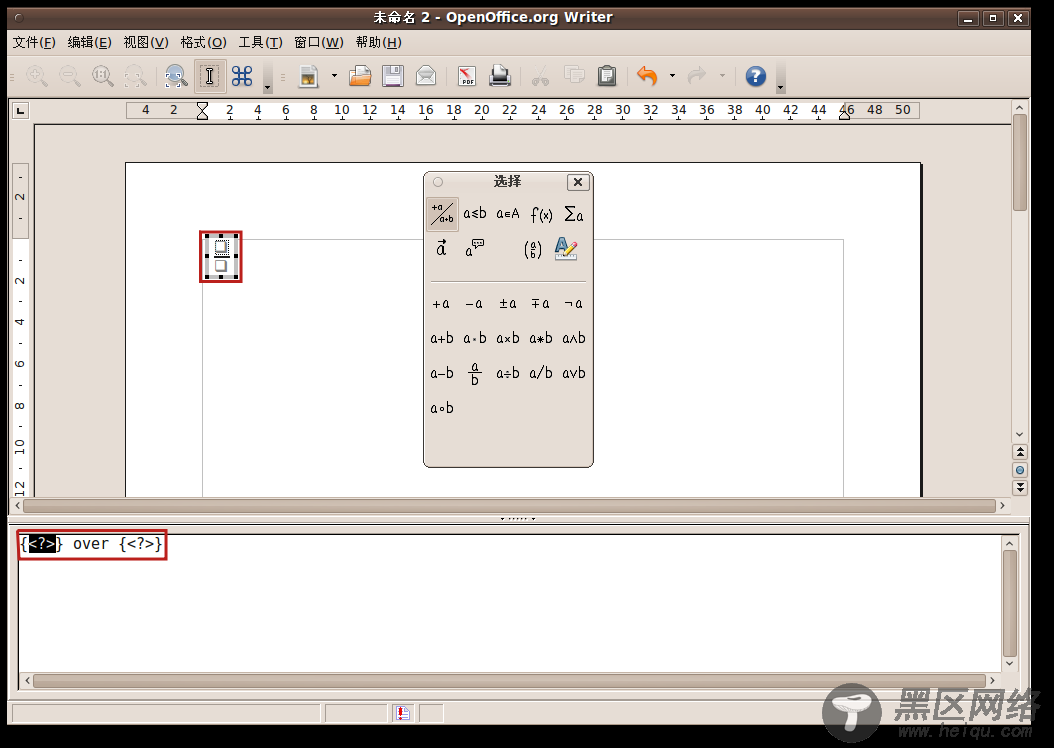Viewport: 1054px width, 748px height.
Task: Insert the a−b subtraction operator
Action: pos(442,373)
